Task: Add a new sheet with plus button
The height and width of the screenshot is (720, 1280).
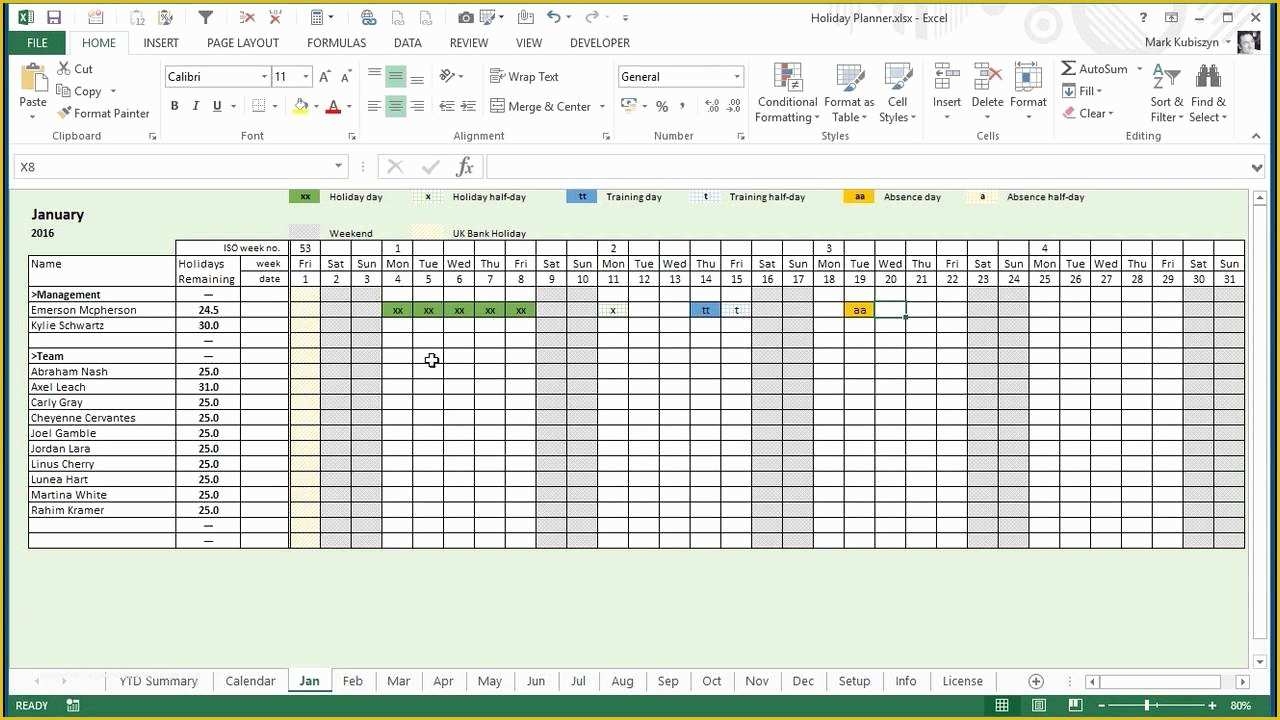Action: 1036,681
